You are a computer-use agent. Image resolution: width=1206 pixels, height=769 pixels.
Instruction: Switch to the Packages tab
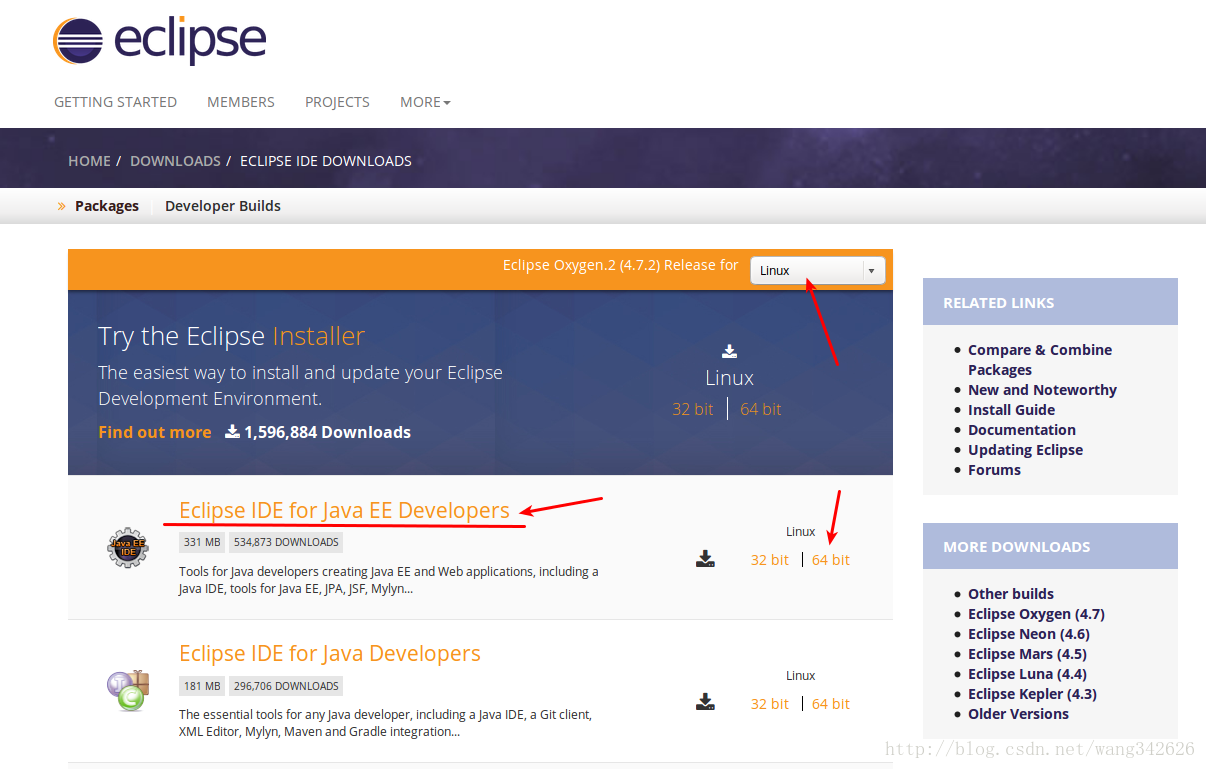tap(107, 206)
